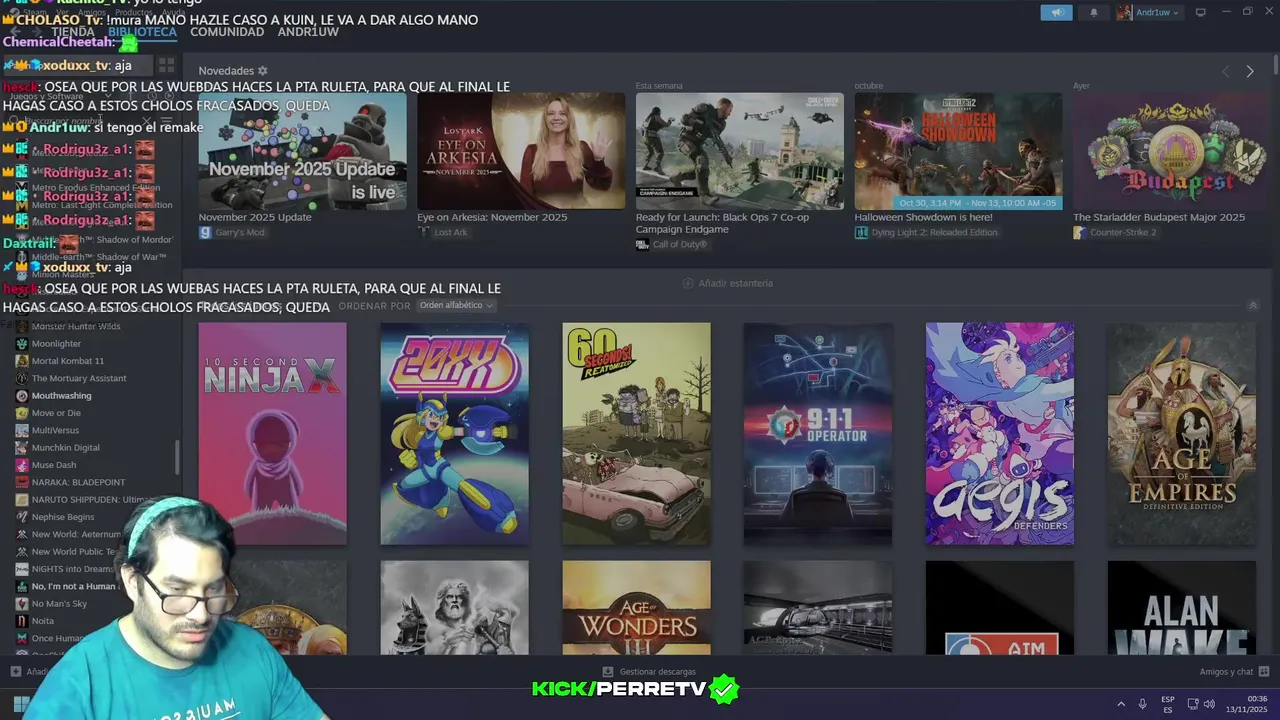This screenshot has width=1280, height=720.
Task: Click the Muse Dash game icon
Action: click(22, 465)
